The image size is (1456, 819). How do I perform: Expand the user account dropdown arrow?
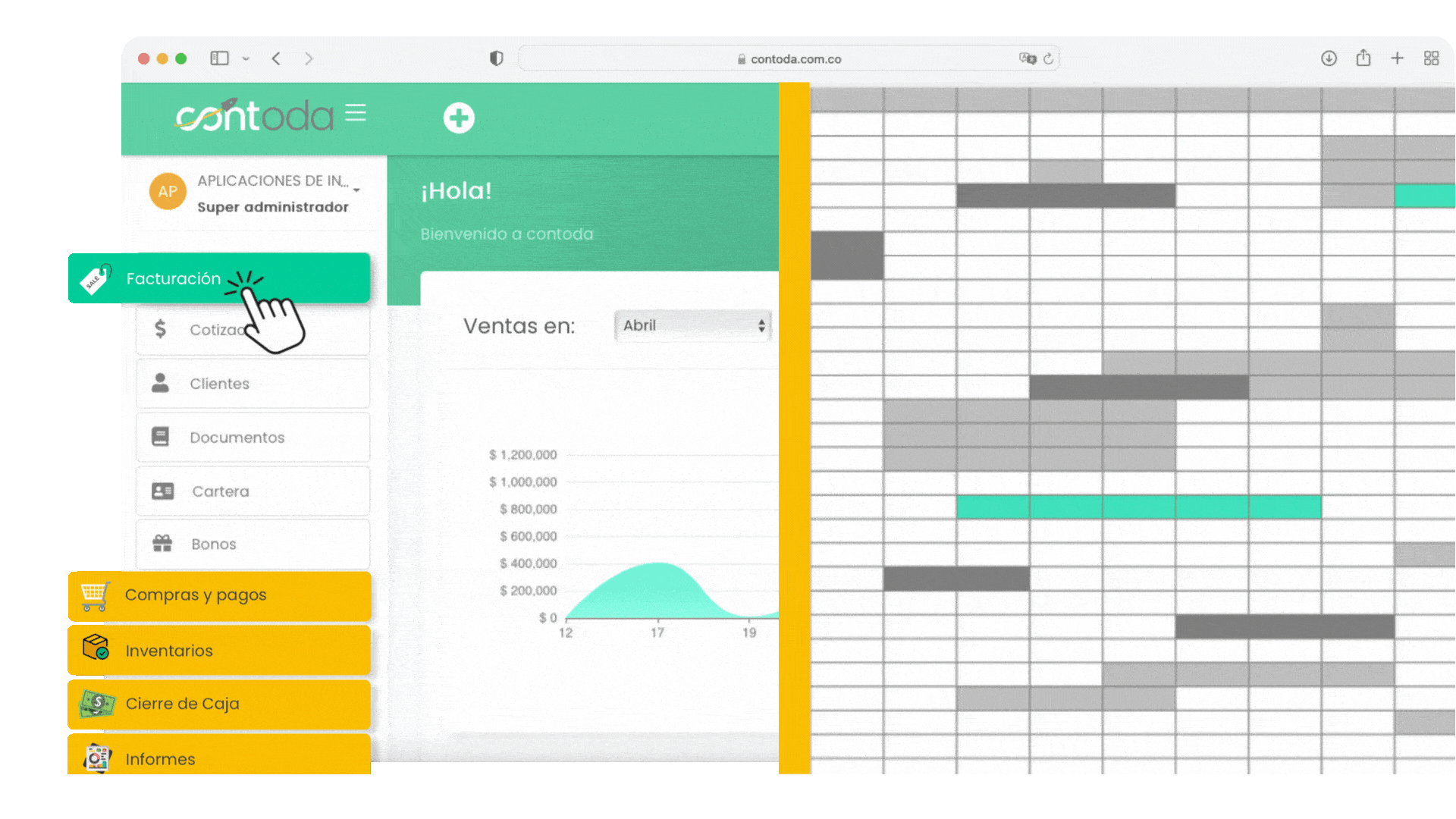point(357,190)
